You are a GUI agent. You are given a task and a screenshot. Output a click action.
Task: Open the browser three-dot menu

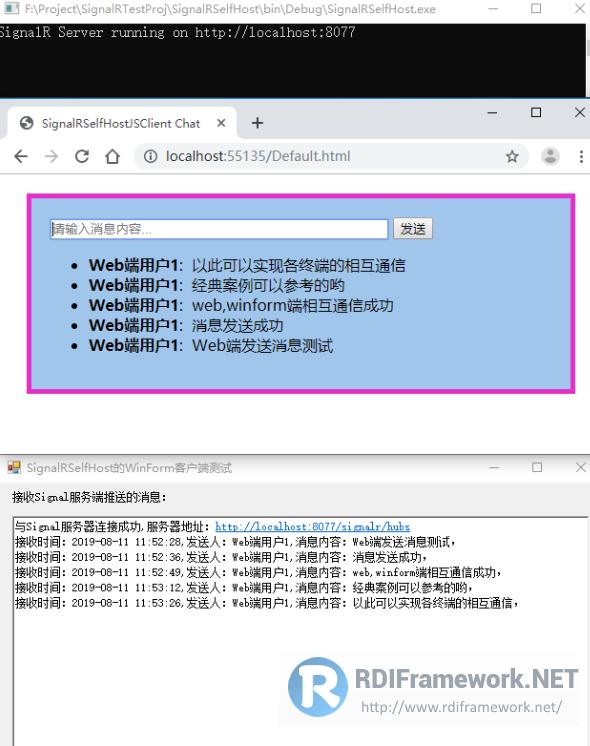point(581,157)
